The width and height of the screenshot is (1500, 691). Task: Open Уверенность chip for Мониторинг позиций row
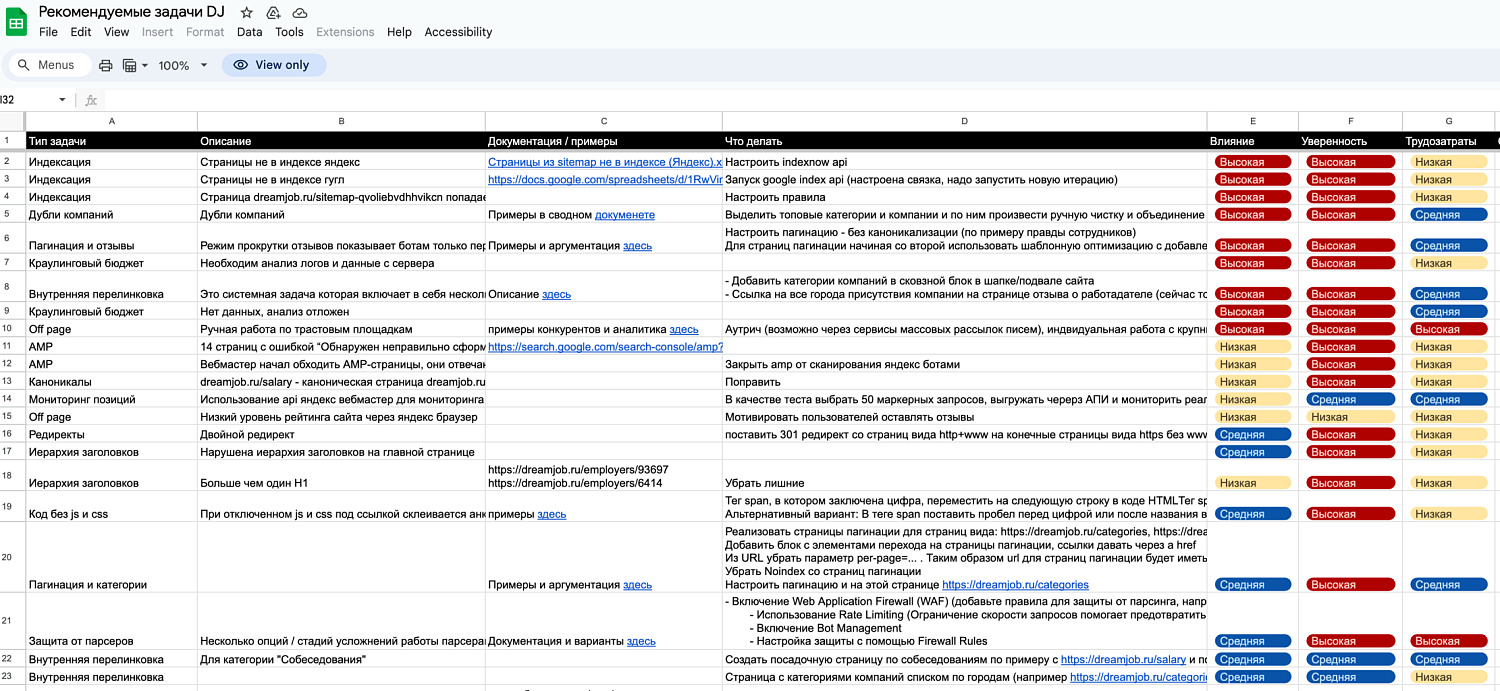click(x=1350, y=400)
